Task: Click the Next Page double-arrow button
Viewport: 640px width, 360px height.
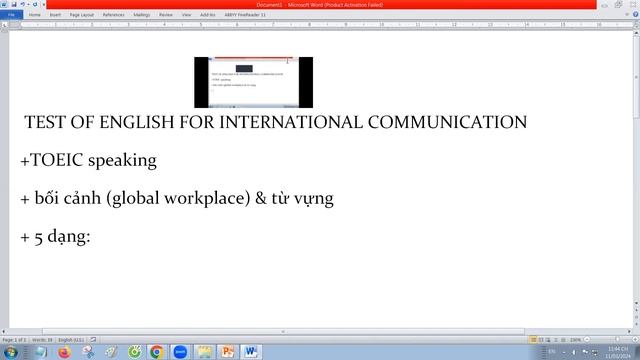Action: pyautogui.click(x=636, y=323)
